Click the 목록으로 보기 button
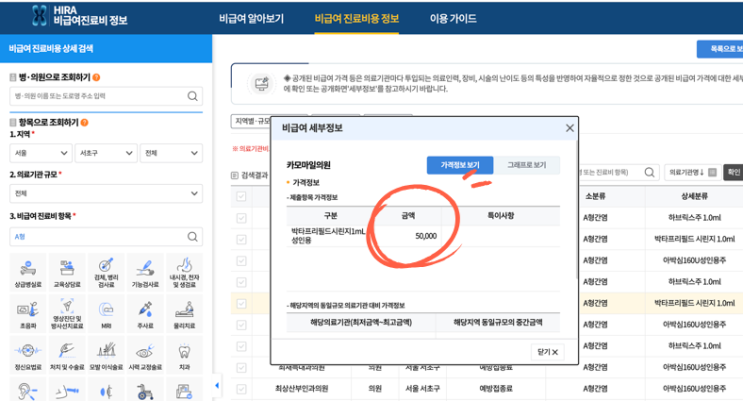Viewport: 743px width, 401px height. tap(720, 49)
